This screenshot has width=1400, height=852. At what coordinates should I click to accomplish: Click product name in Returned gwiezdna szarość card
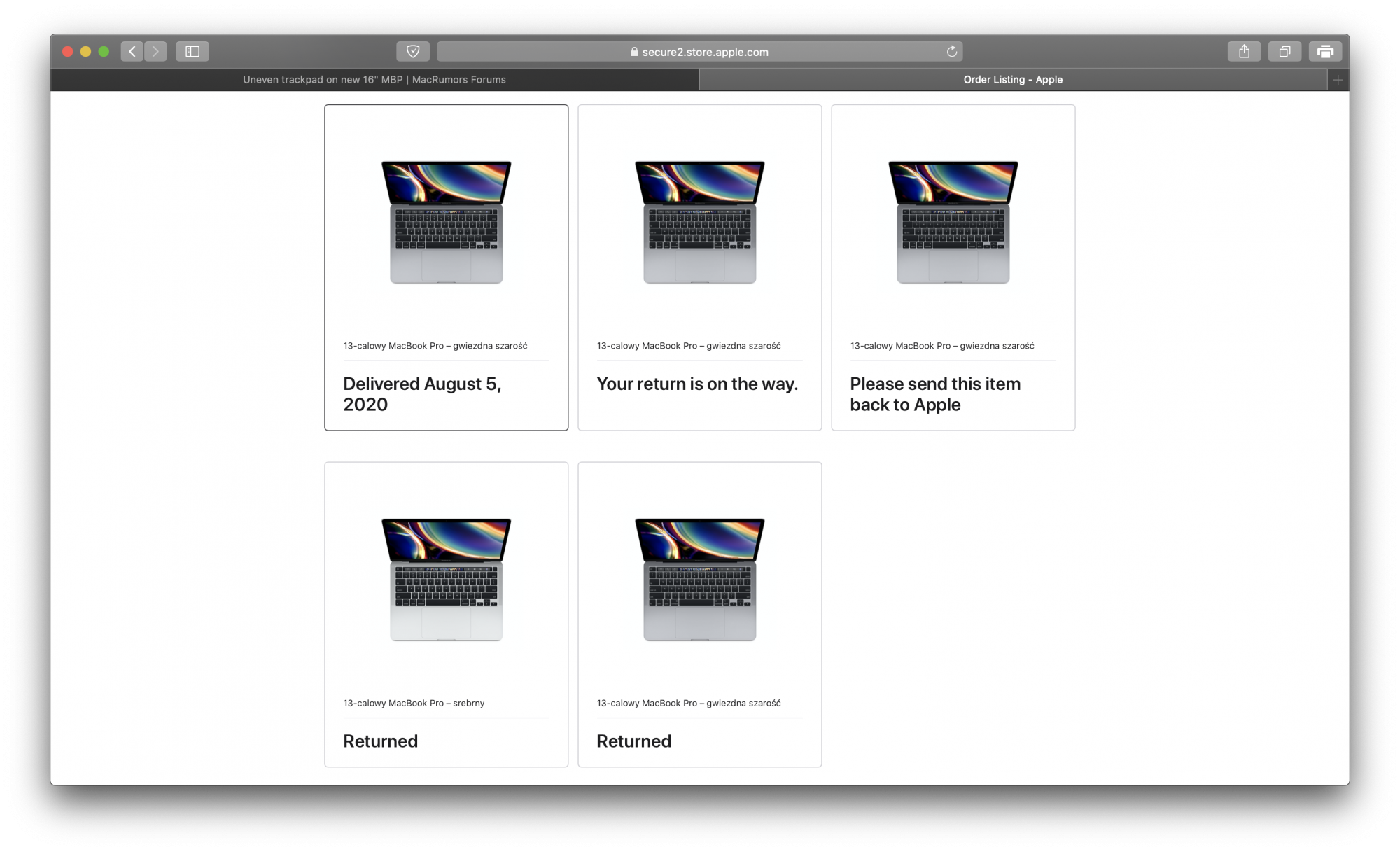pyautogui.click(x=689, y=703)
